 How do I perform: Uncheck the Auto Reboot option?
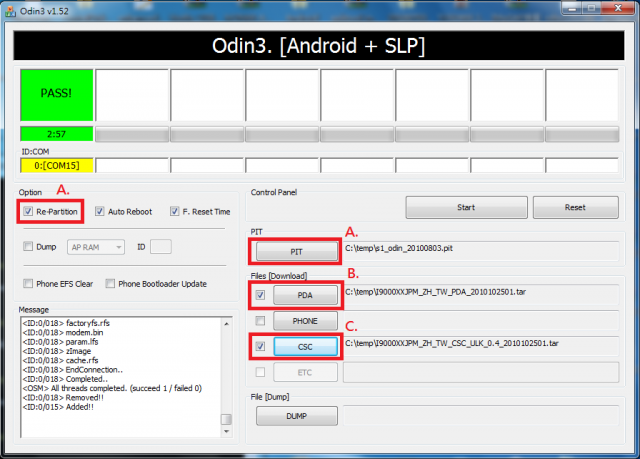(x=100, y=211)
